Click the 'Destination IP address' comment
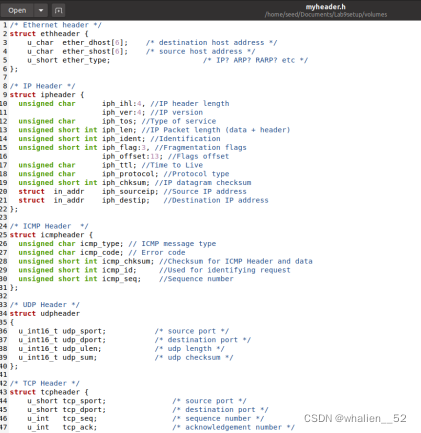This screenshot has height=433, width=421. (x=216, y=200)
